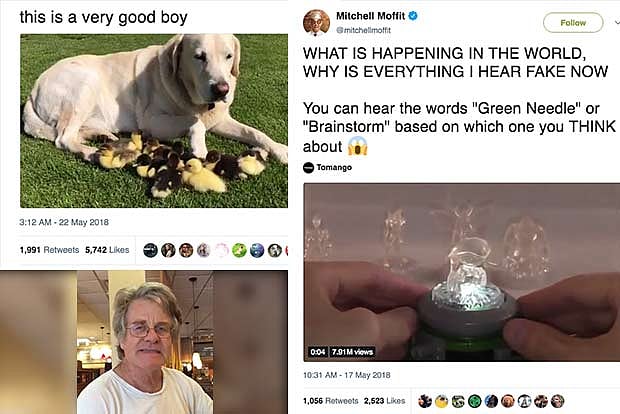Click the blue verified badge icon
Viewport: 620px width, 414px height.
[413, 16]
